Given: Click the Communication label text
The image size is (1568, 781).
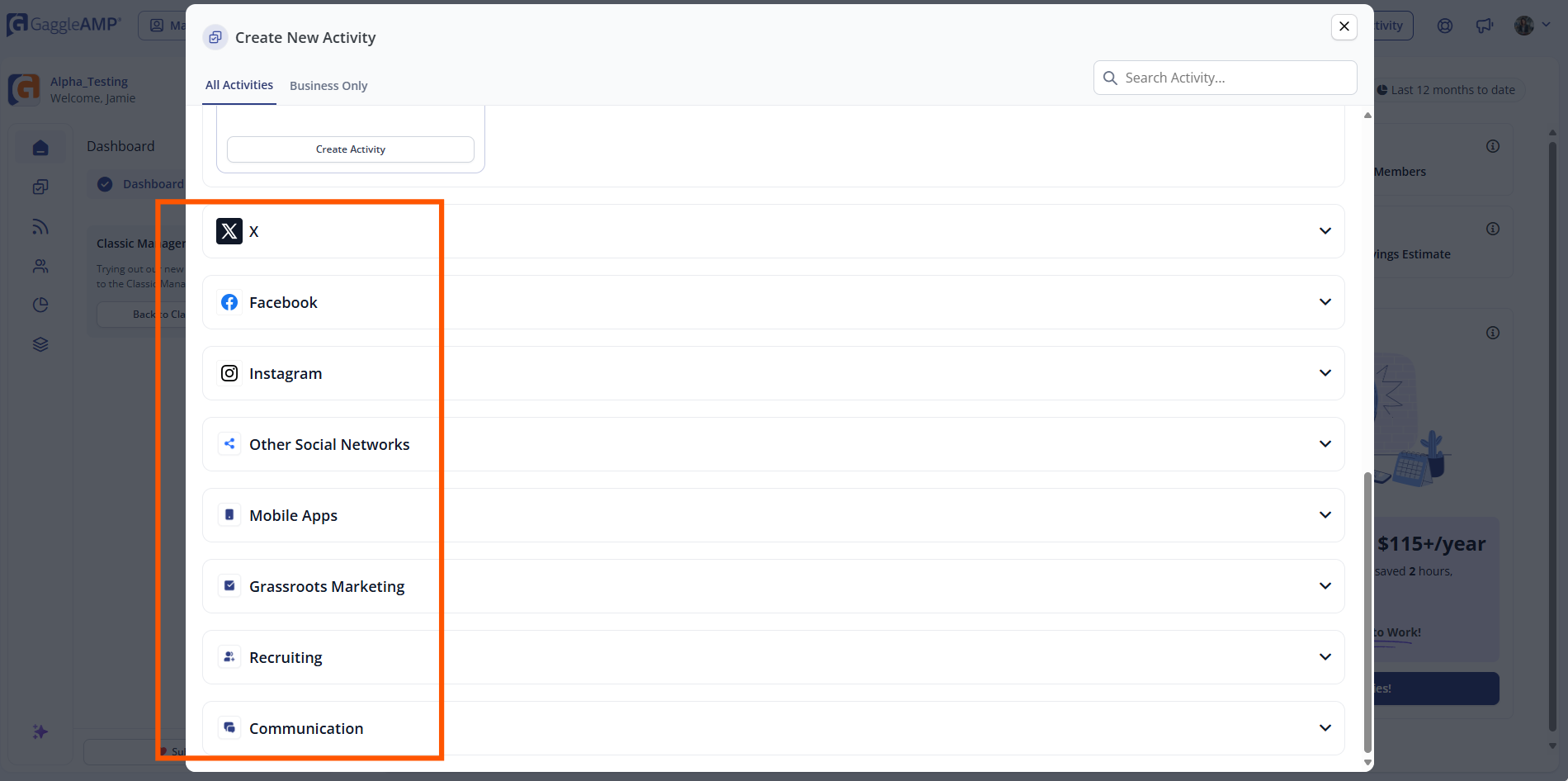Looking at the screenshot, I should pos(306,728).
